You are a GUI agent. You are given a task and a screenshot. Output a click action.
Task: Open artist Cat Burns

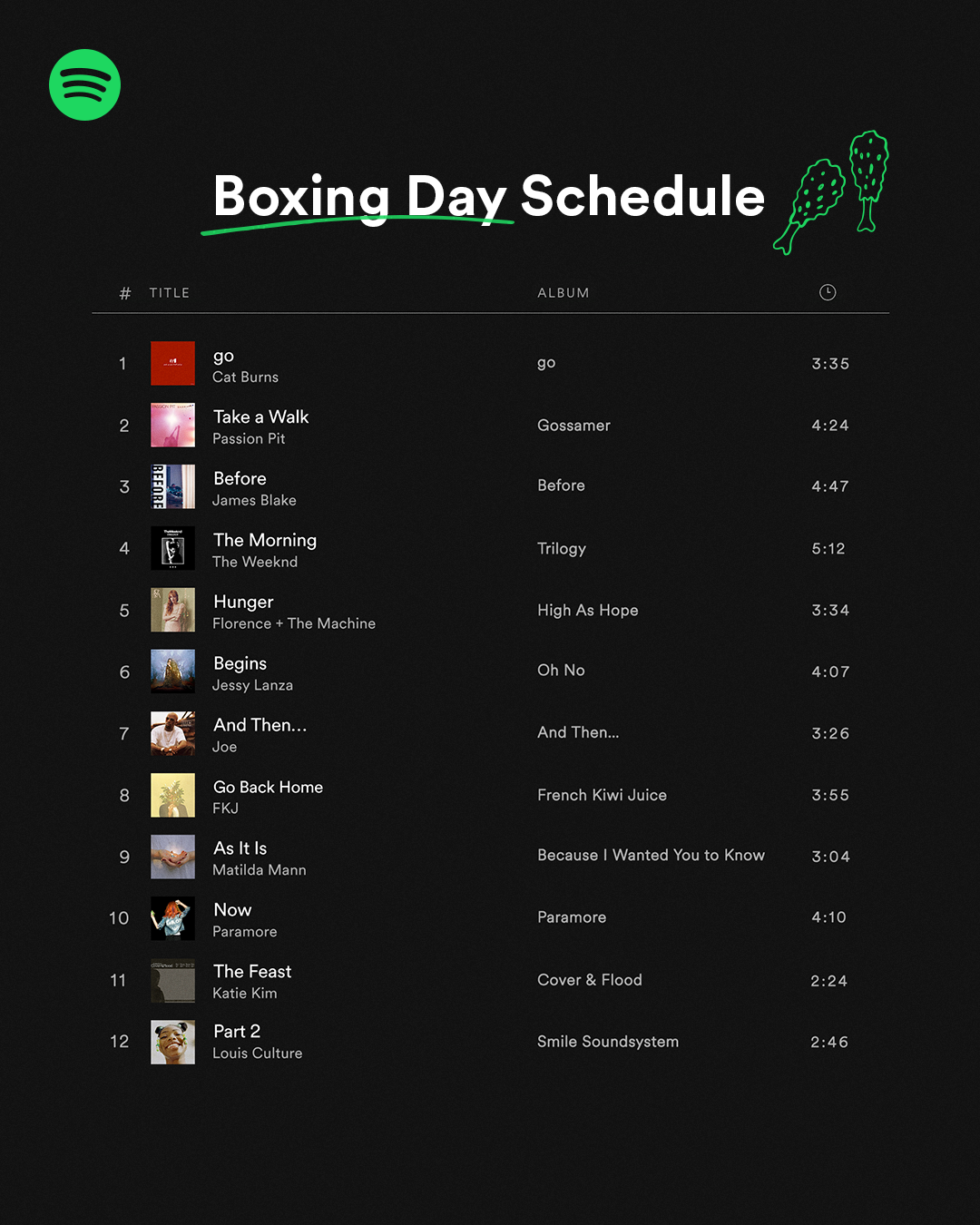coord(245,377)
